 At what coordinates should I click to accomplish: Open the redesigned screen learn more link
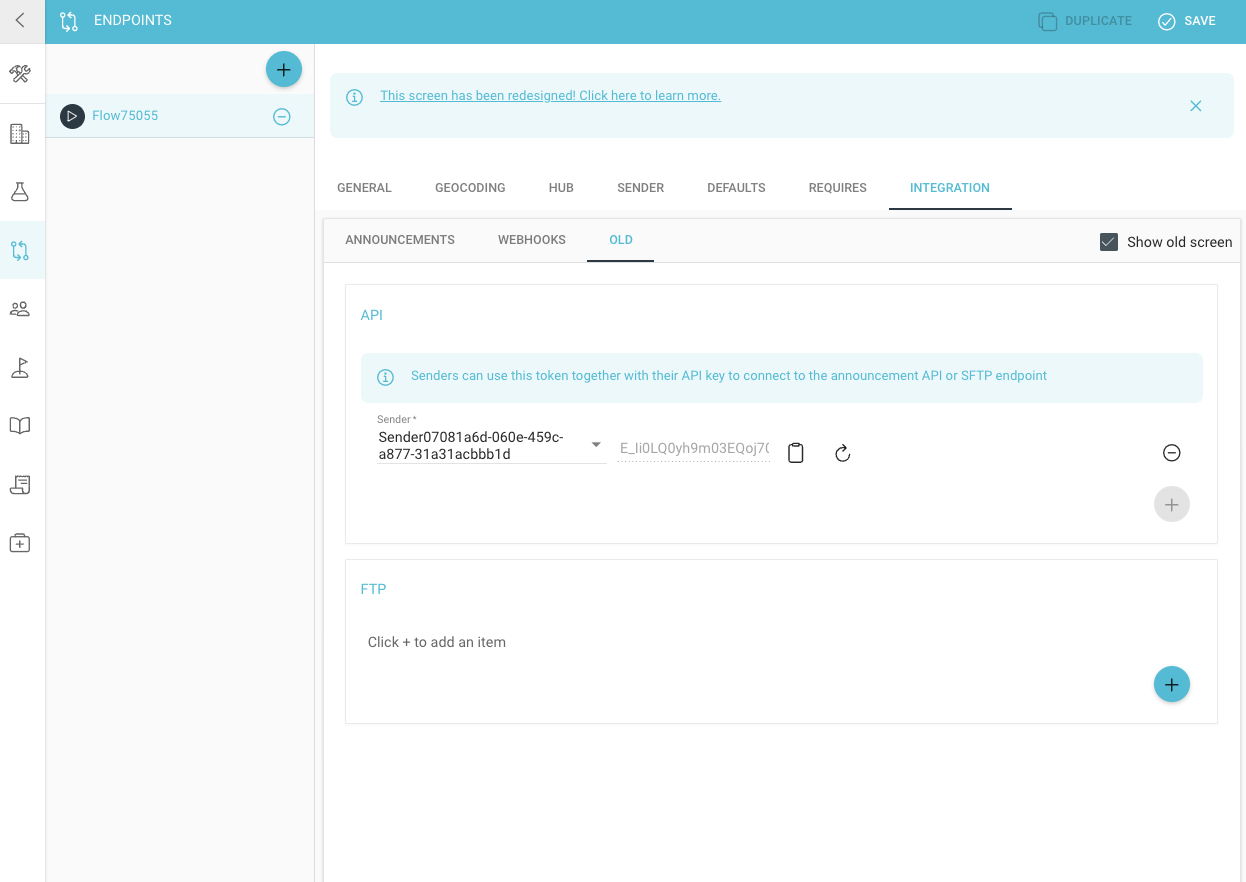coord(550,96)
